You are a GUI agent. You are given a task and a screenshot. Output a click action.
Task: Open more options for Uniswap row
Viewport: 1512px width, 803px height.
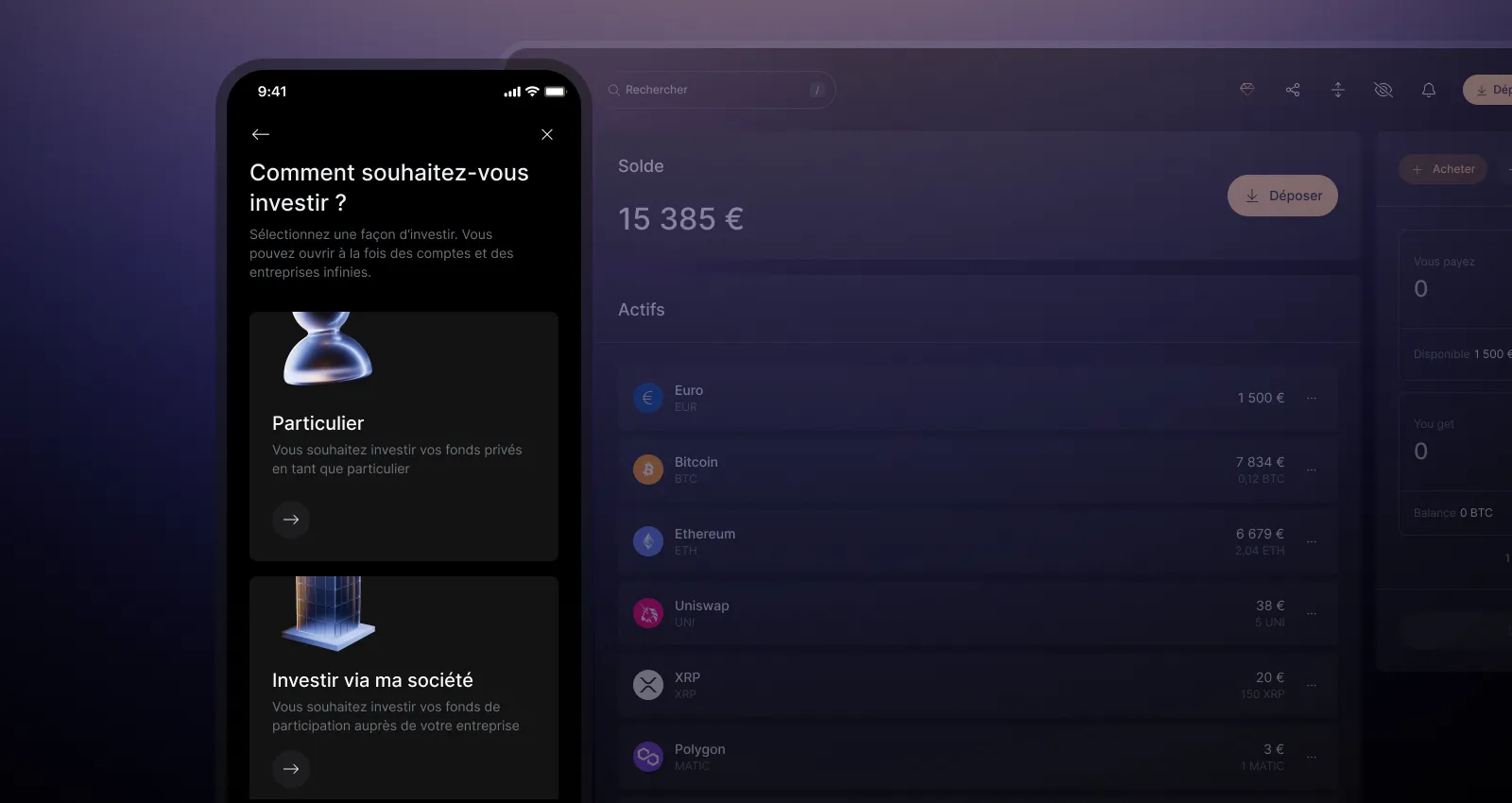click(1312, 613)
